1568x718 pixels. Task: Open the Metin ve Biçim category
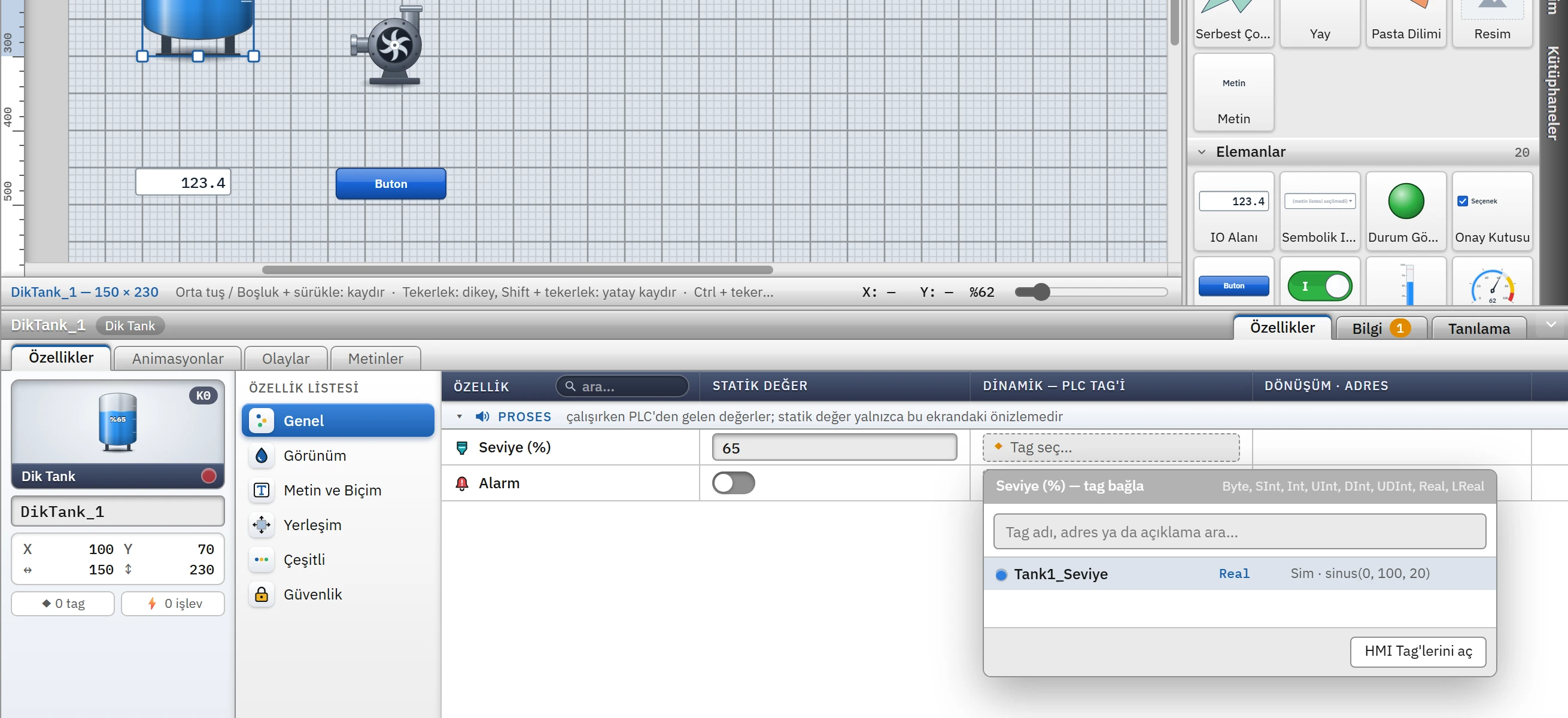coord(338,490)
